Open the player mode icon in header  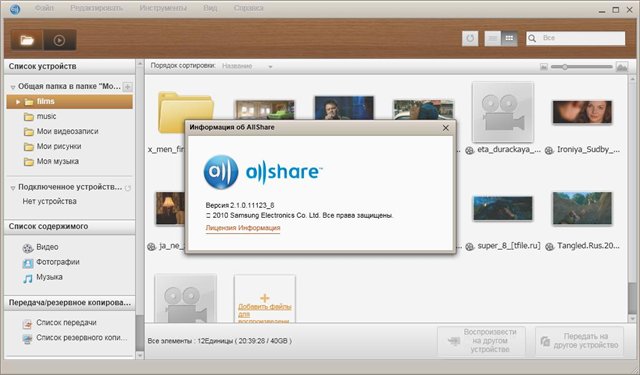(x=60, y=40)
